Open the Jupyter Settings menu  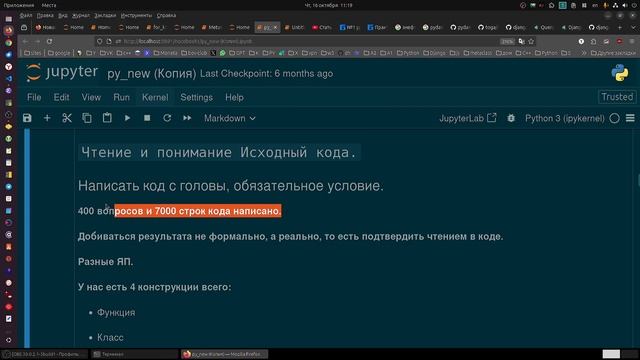[196, 98]
